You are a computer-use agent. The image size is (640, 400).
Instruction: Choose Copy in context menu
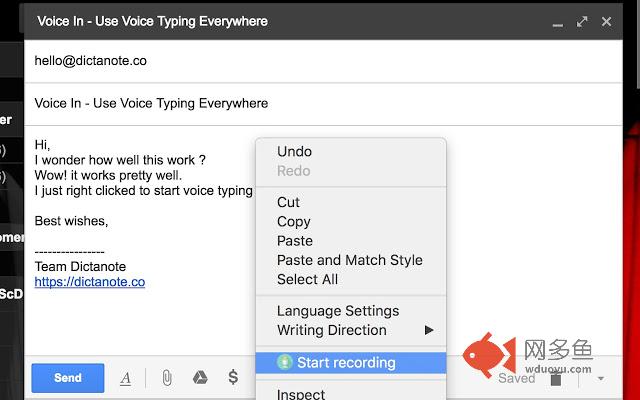pyautogui.click(x=293, y=222)
